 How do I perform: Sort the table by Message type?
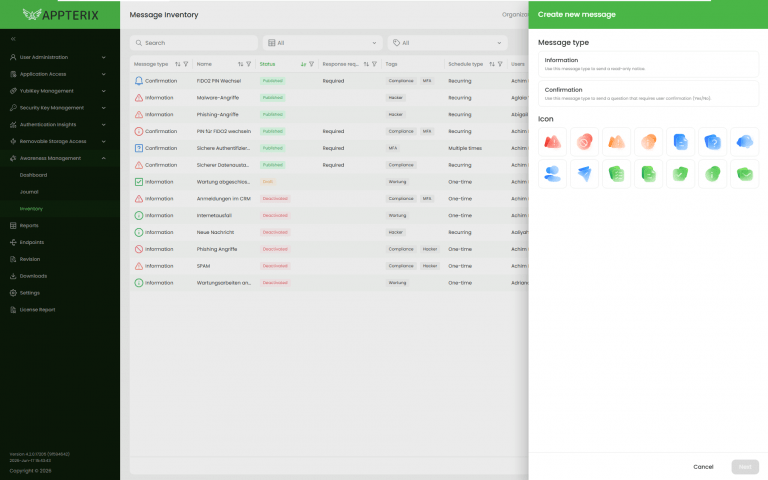pos(177,64)
